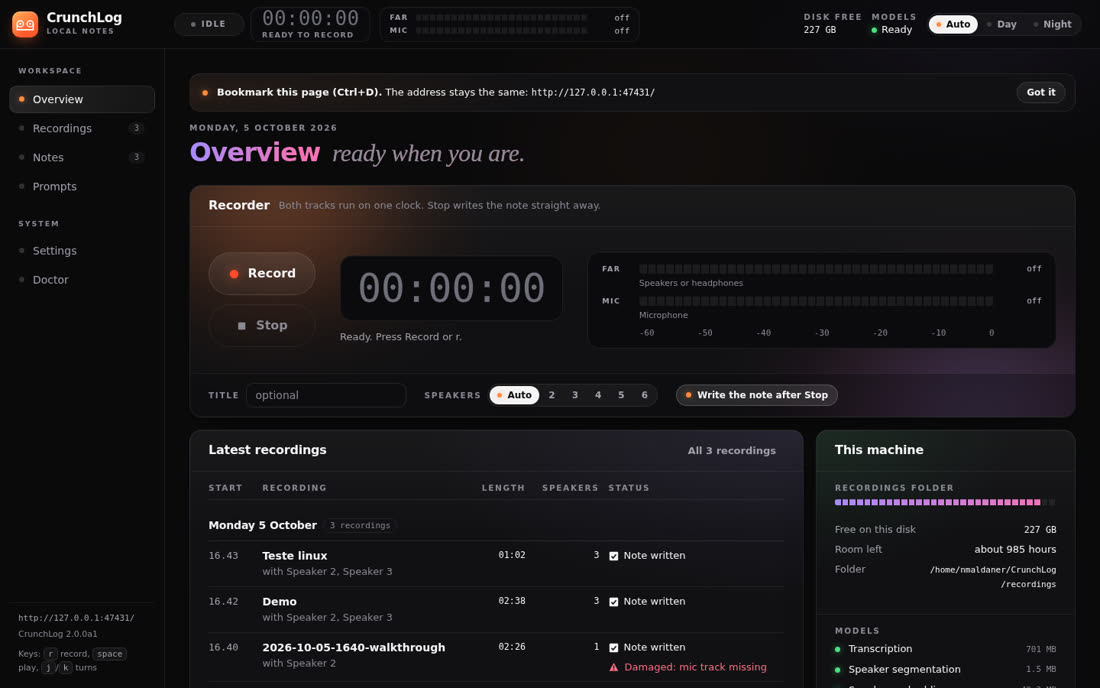1100x688 pixels.
Task: Switch theme to Auto
Action: click(953, 25)
